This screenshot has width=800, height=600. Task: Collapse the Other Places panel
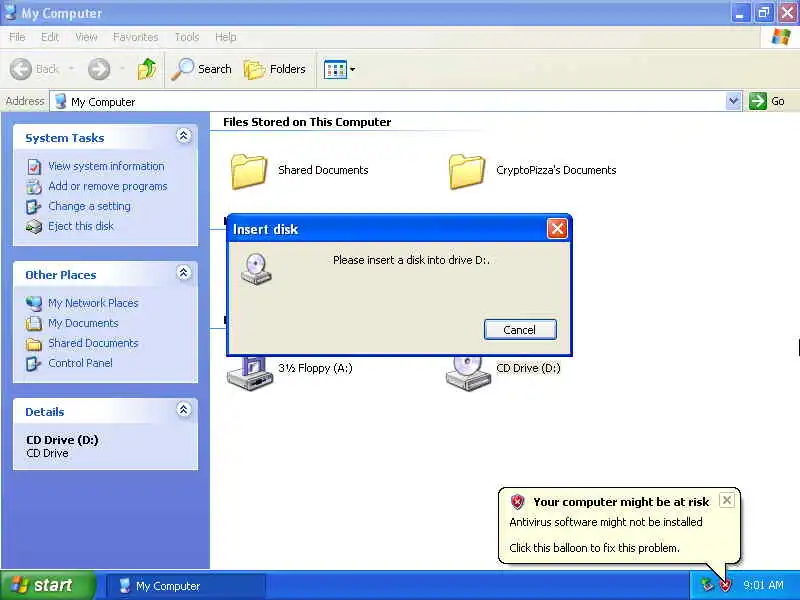[x=184, y=272]
